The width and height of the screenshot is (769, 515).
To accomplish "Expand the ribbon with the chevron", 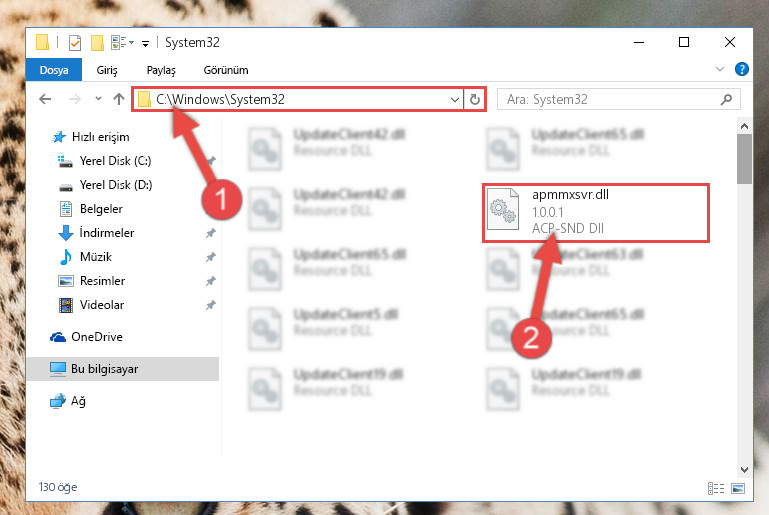I will click(719, 69).
